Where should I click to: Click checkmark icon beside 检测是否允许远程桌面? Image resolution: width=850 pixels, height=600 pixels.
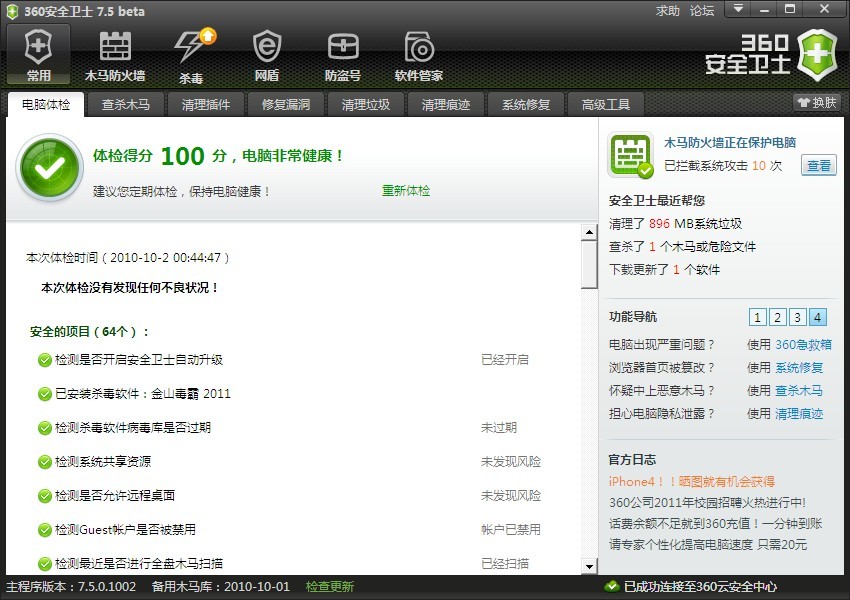click(x=44, y=496)
